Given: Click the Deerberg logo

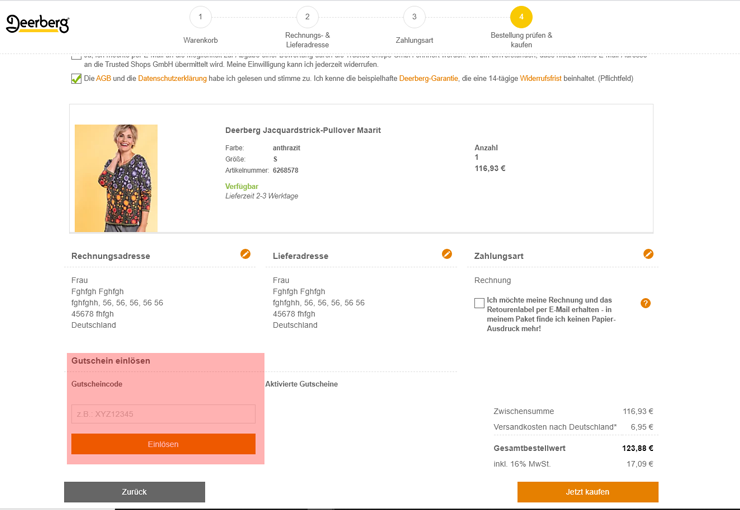Looking at the screenshot, I should point(38,24).
